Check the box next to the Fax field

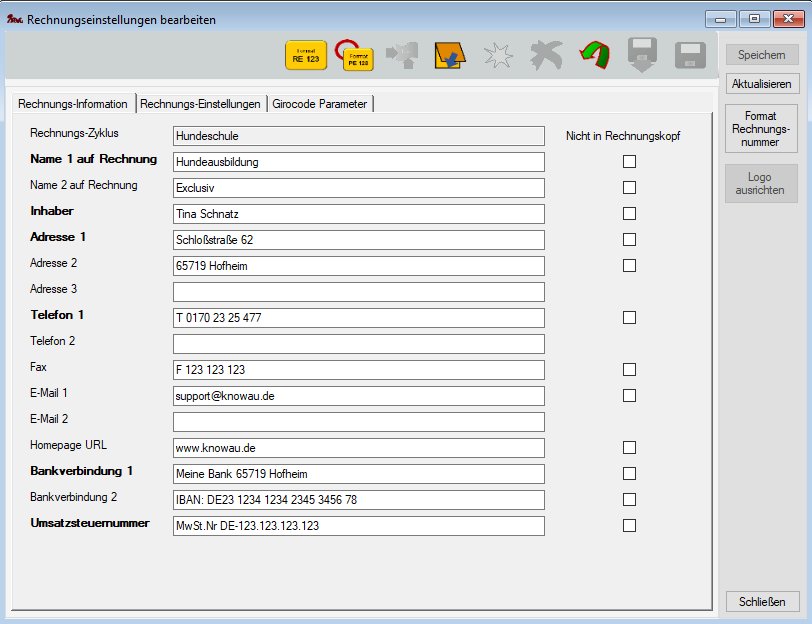629,369
